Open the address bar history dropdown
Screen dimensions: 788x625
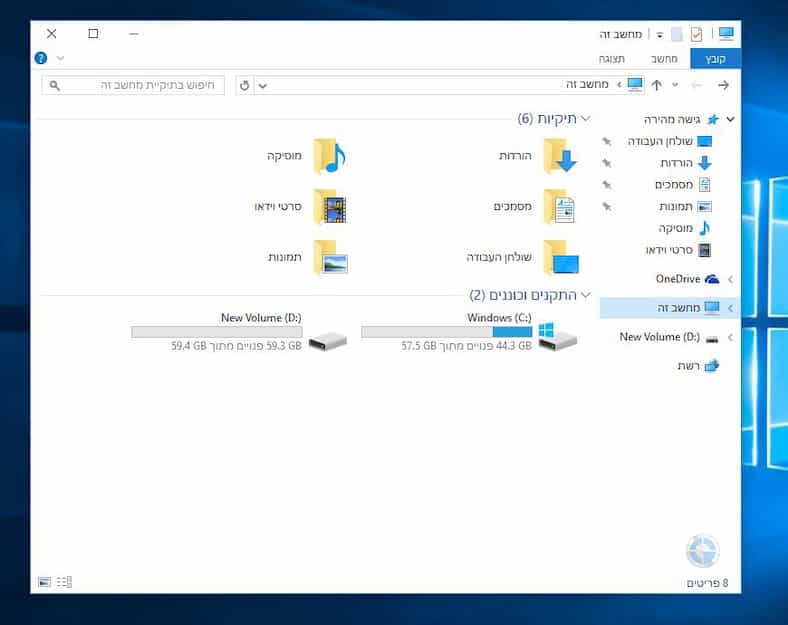point(263,85)
